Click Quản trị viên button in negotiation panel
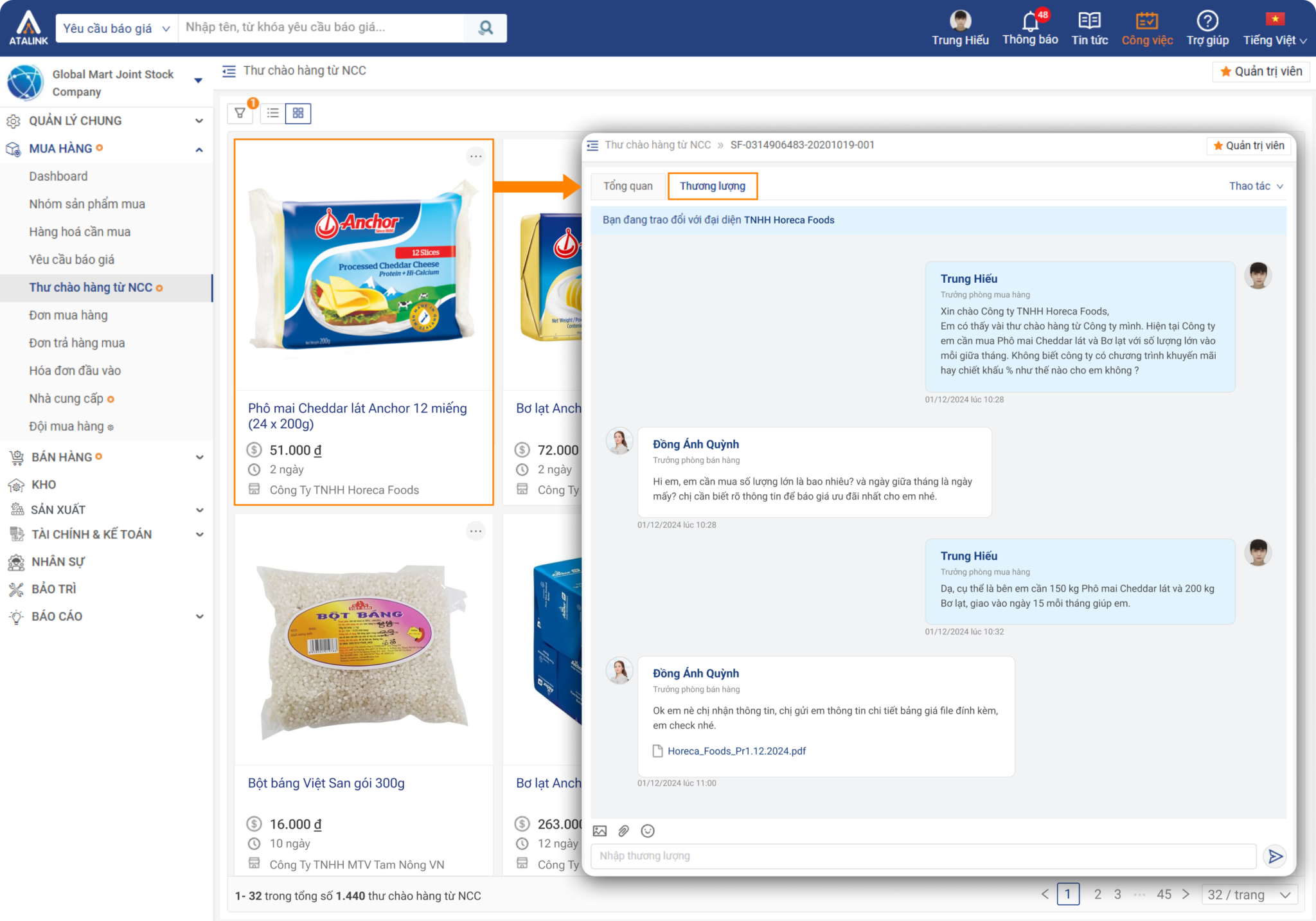1316x921 pixels. click(x=1249, y=146)
